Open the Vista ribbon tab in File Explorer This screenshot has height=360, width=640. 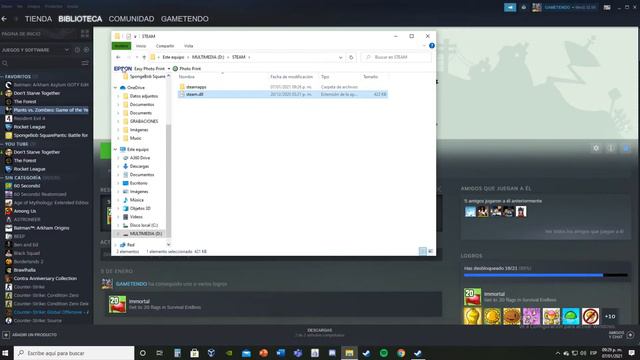[188, 46]
